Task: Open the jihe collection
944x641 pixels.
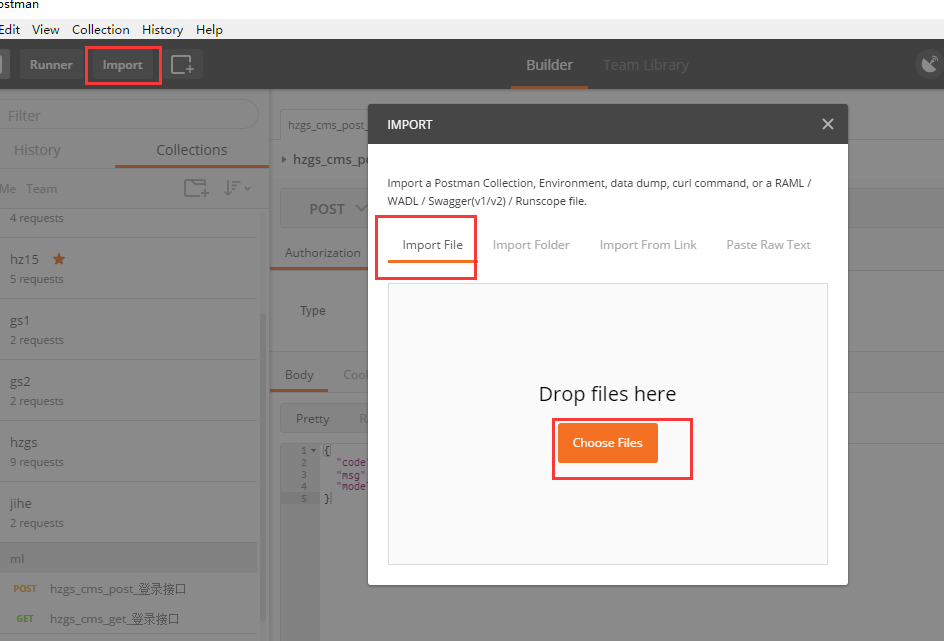Action: pos(129,512)
